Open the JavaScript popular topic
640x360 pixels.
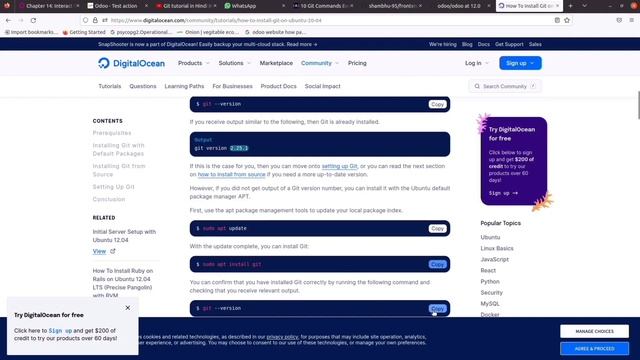point(495,259)
